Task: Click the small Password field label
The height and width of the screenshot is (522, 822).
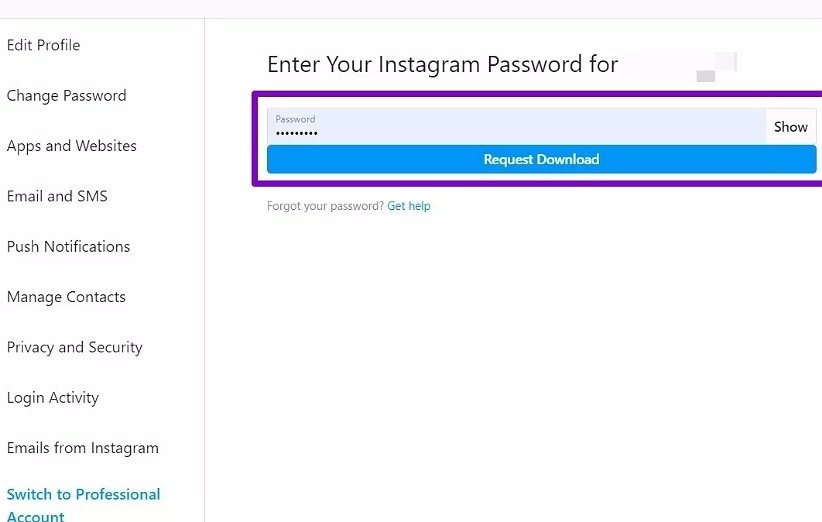Action: coord(295,119)
